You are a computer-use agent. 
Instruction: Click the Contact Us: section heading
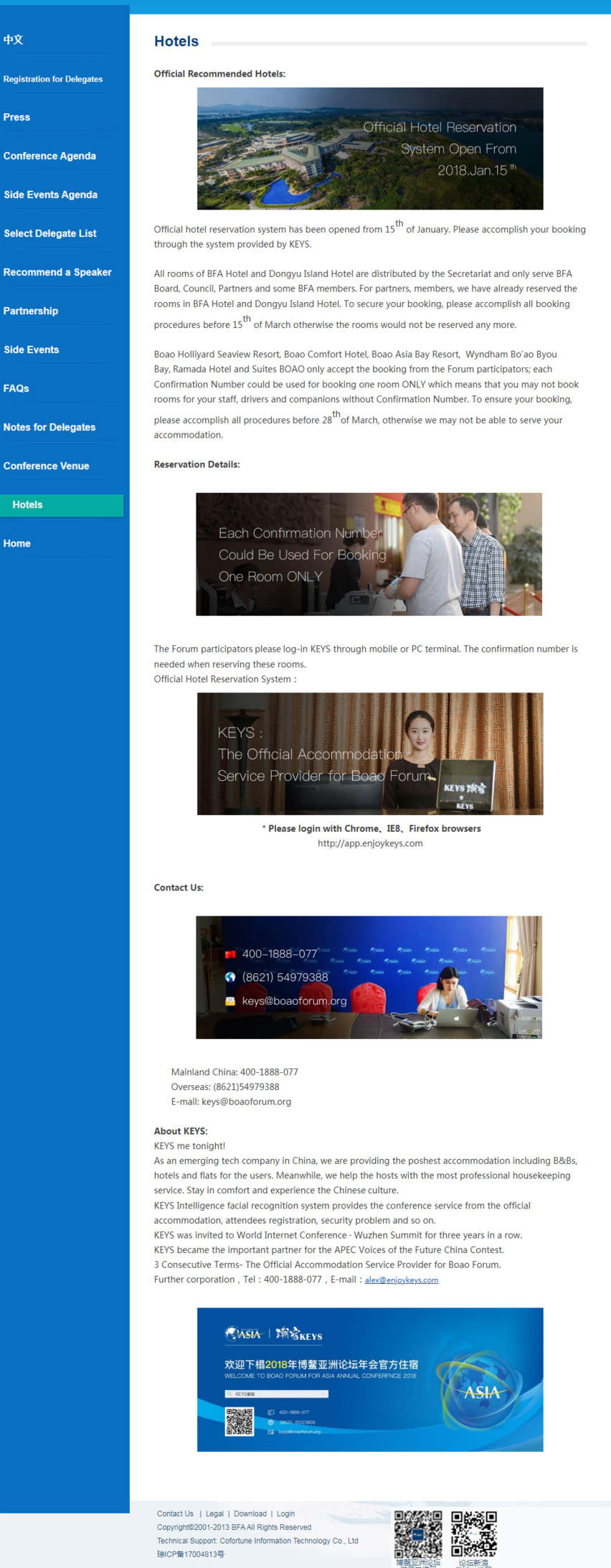tap(179, 888)
